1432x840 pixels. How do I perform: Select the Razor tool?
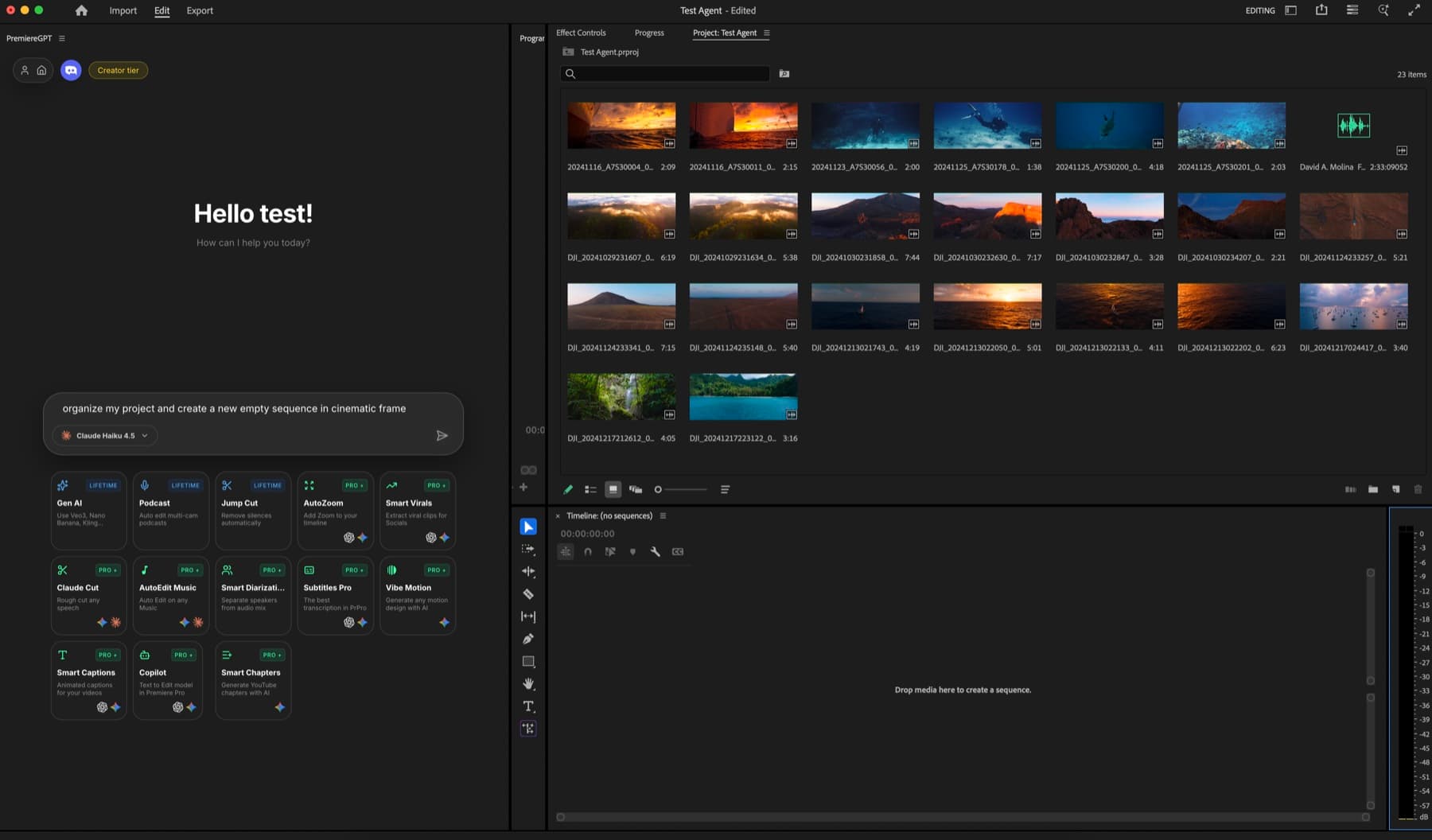[x=528, y=593]
